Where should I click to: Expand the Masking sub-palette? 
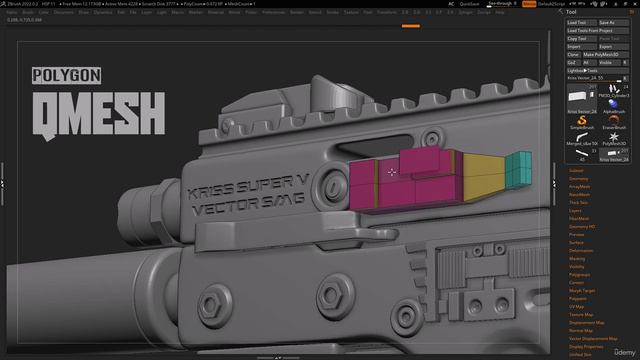click(577, 259)
